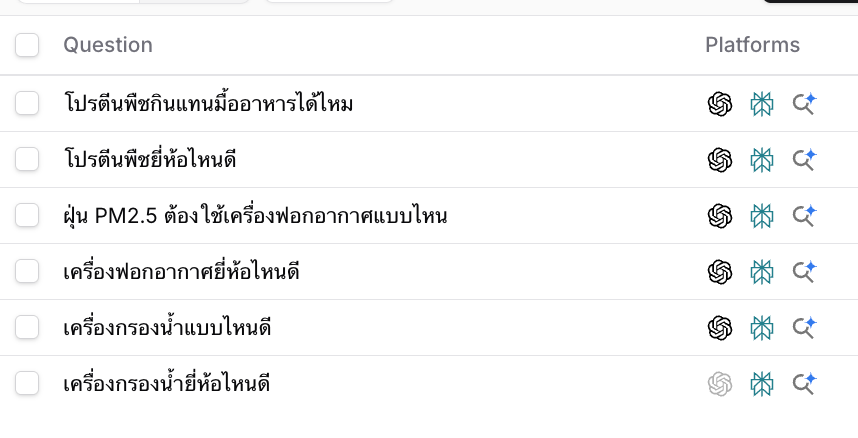The width and height of the screenshot is (858, 438).
Task: Click Perplexity icon for โปรตีนพืชยี่ห้อไหนดี row
Action: tap(762, 159)
